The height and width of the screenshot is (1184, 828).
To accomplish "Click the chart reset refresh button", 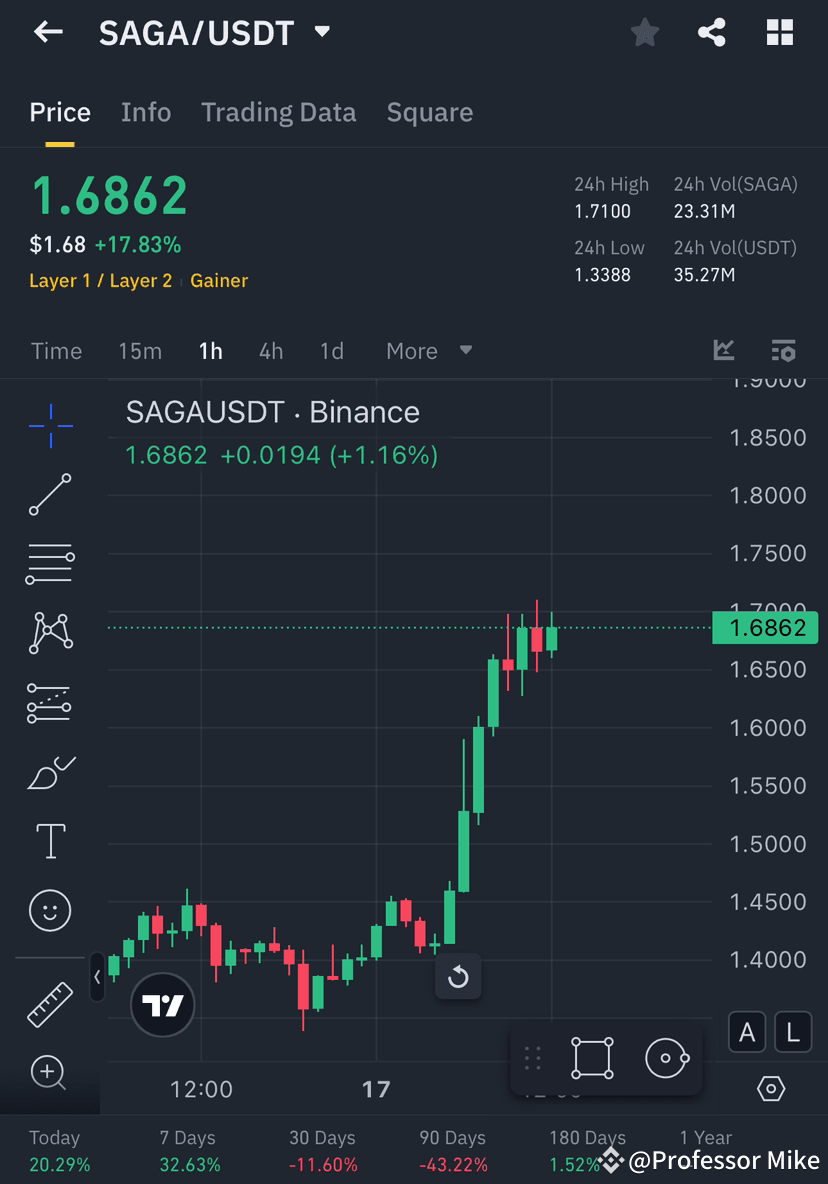I will (458, 978).
